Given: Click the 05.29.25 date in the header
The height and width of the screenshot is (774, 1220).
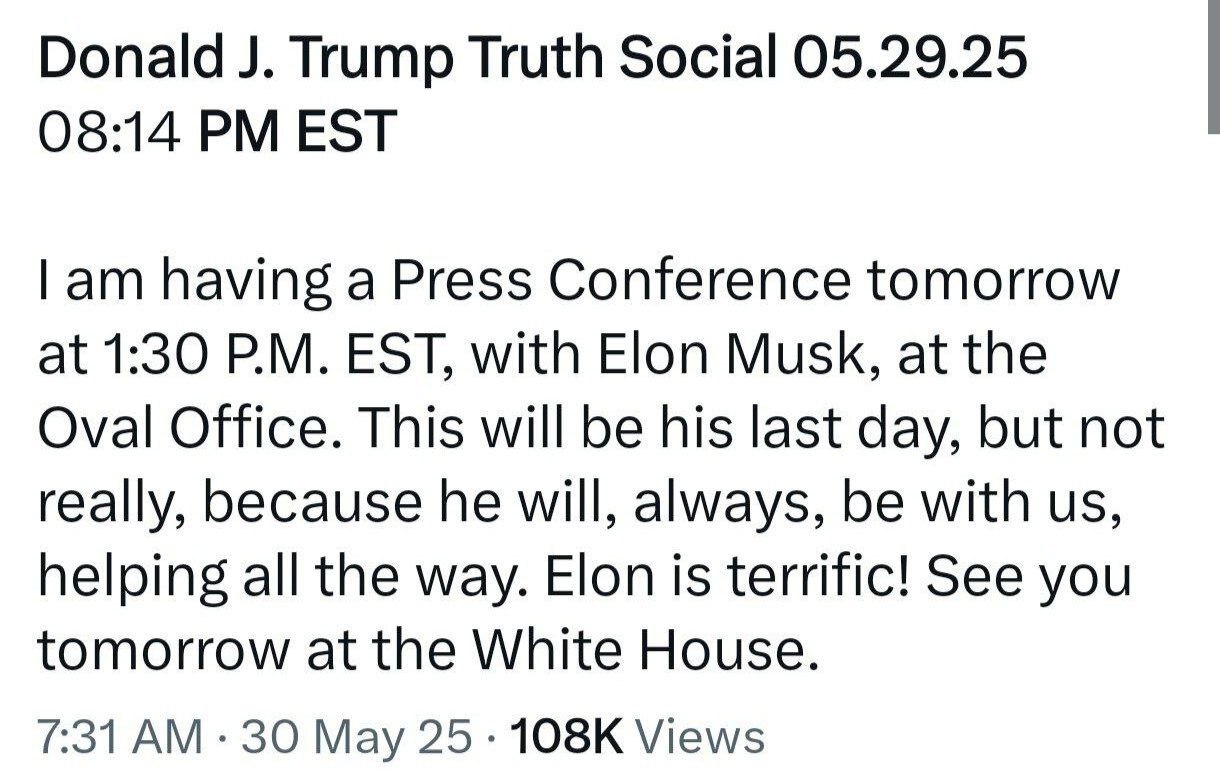Looking at the screenshot, I should coord(908,60).
